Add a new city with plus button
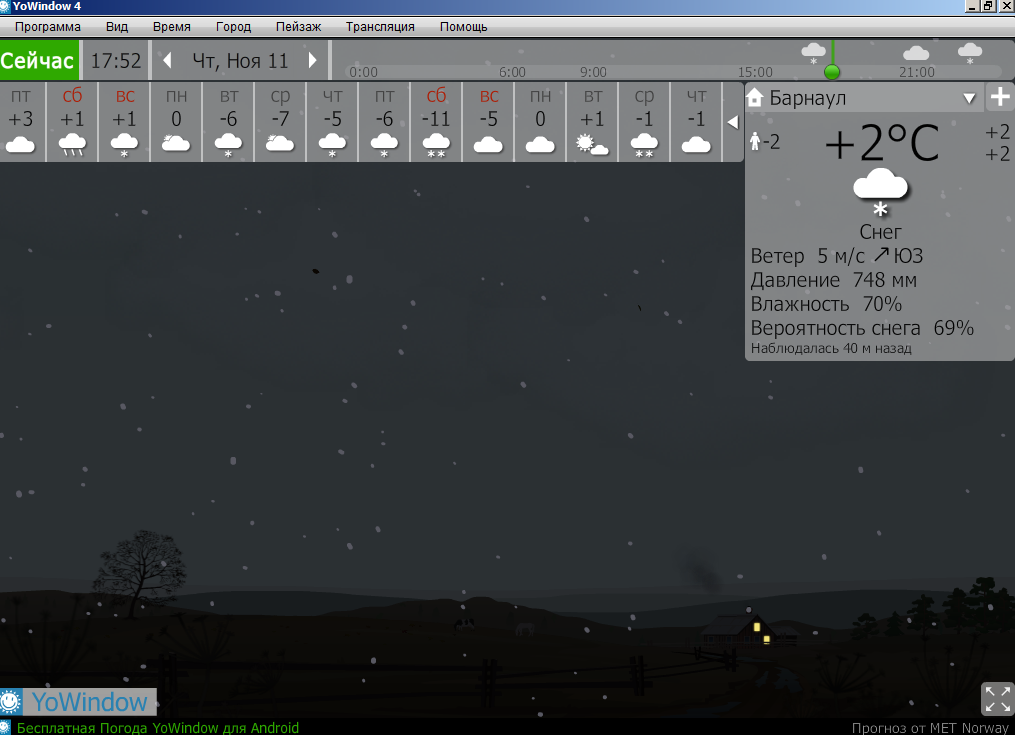This screenshot has width=1015, height=735. (1000, 97)
